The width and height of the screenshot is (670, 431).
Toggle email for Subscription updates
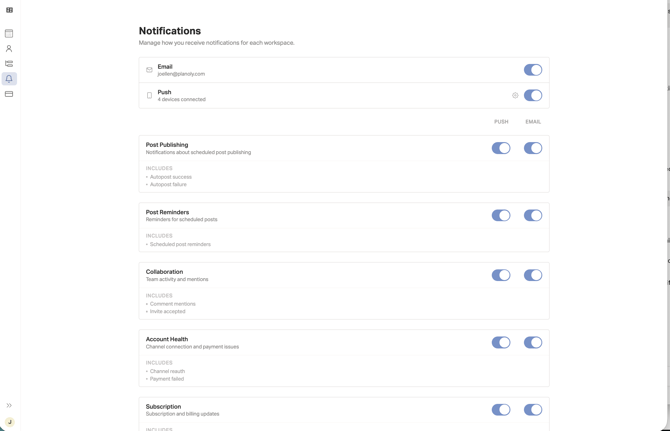(533, 410)
